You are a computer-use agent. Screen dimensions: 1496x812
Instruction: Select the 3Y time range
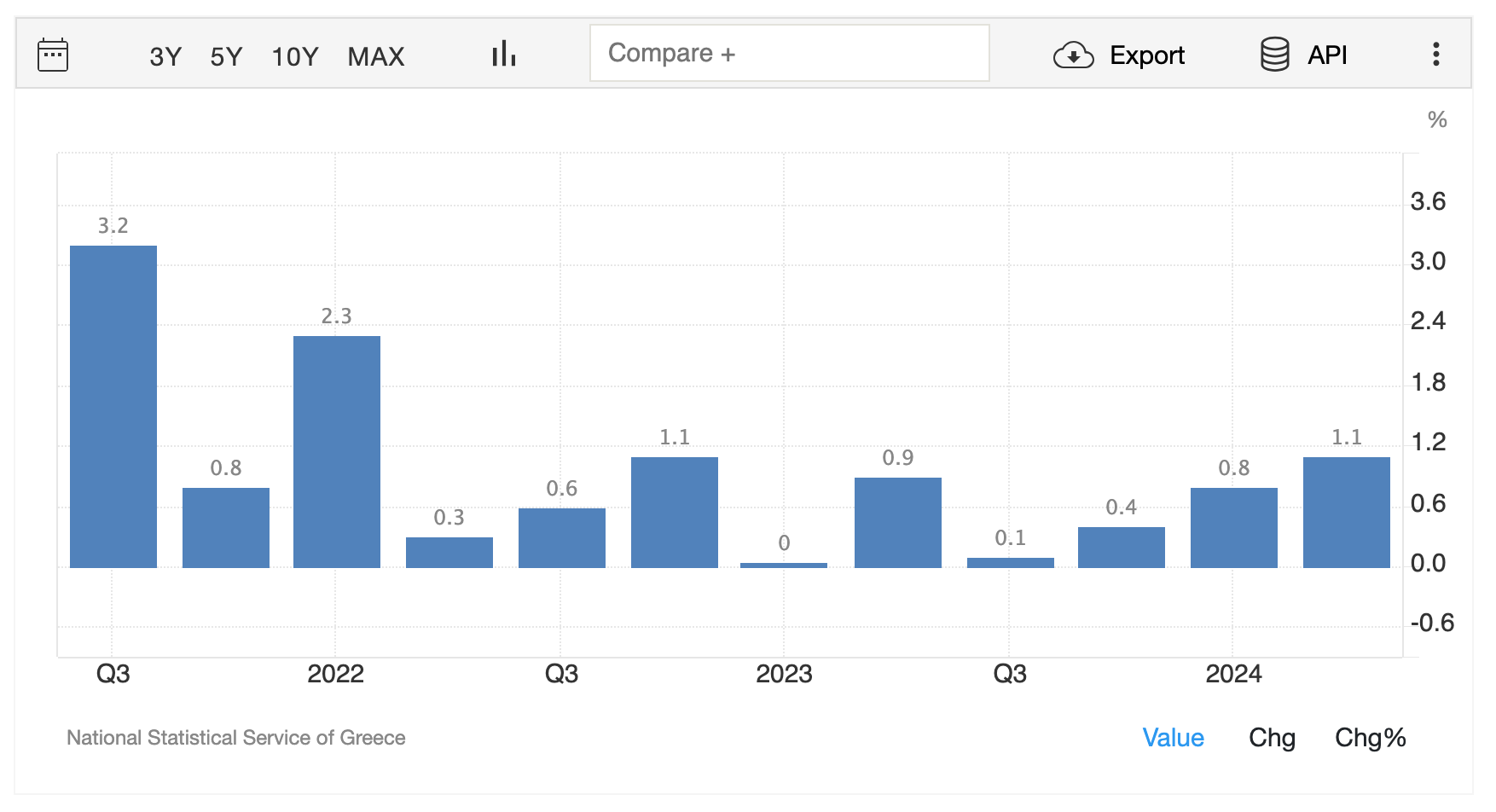(165, 56)
